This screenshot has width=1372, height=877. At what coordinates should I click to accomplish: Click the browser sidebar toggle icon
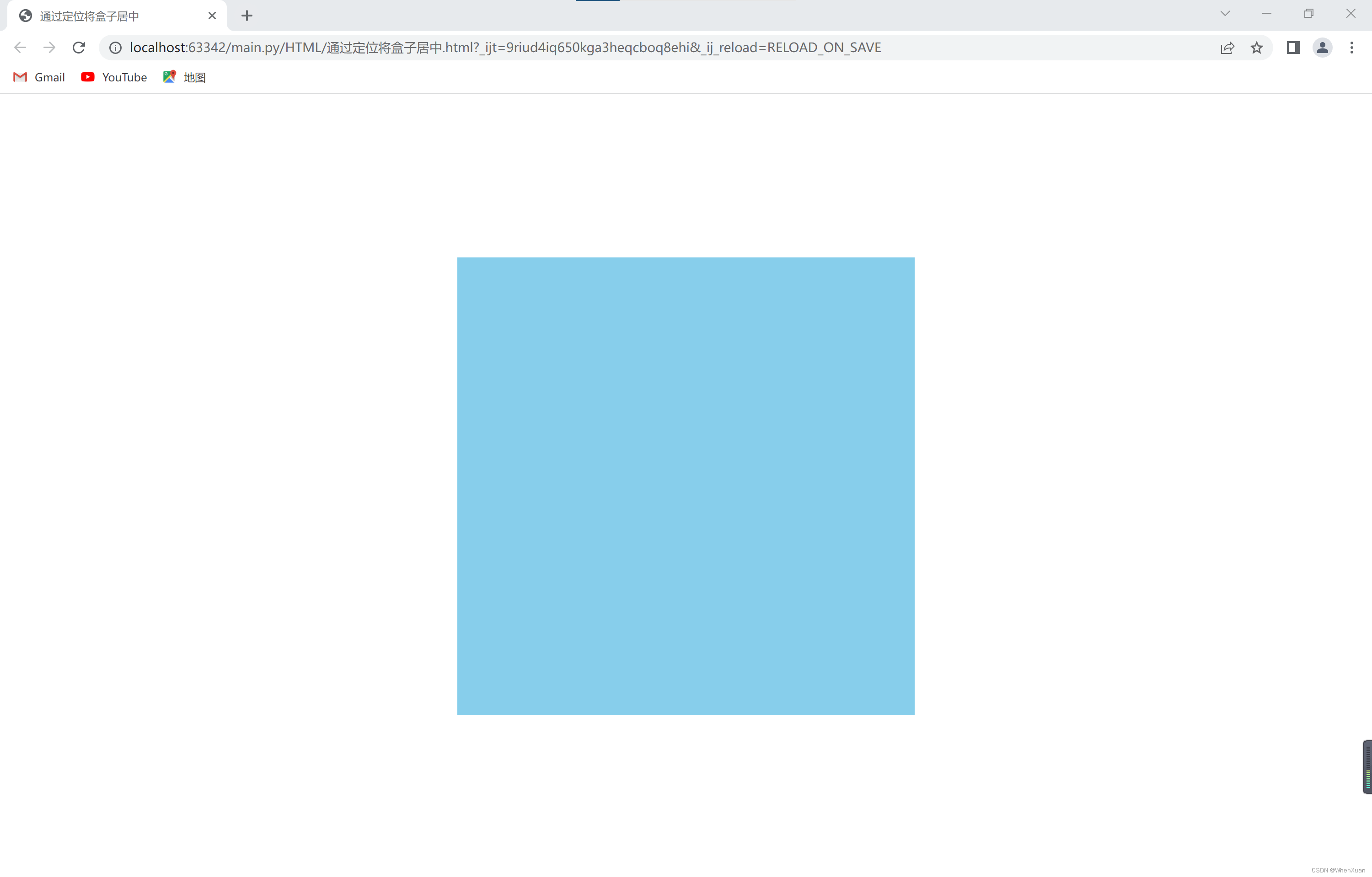[x=1292, y=48]
